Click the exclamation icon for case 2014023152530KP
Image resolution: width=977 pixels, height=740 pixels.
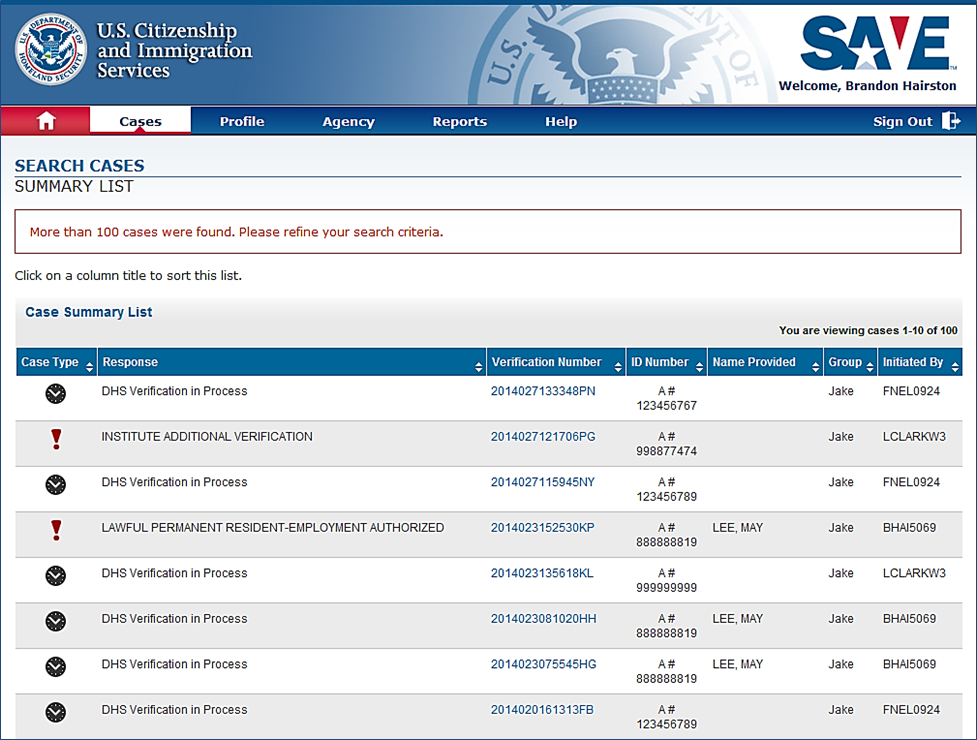coord(56,530)
